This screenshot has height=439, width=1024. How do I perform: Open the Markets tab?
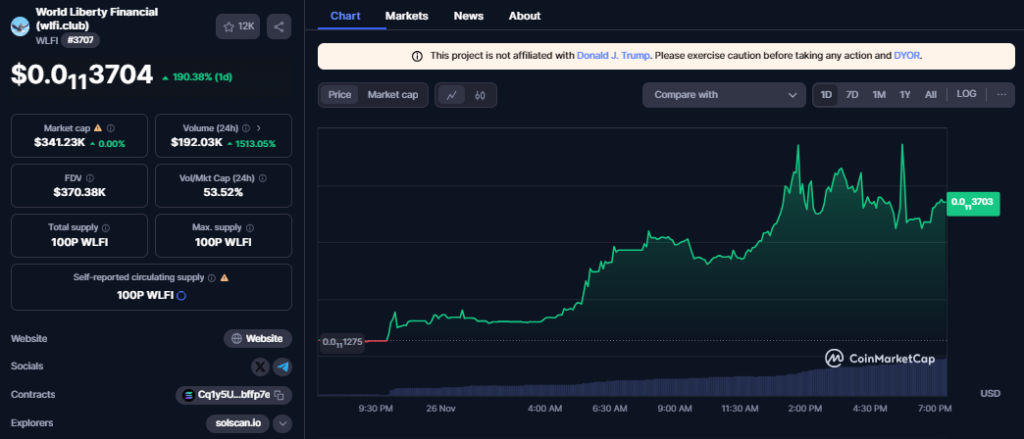click(407, 16)
